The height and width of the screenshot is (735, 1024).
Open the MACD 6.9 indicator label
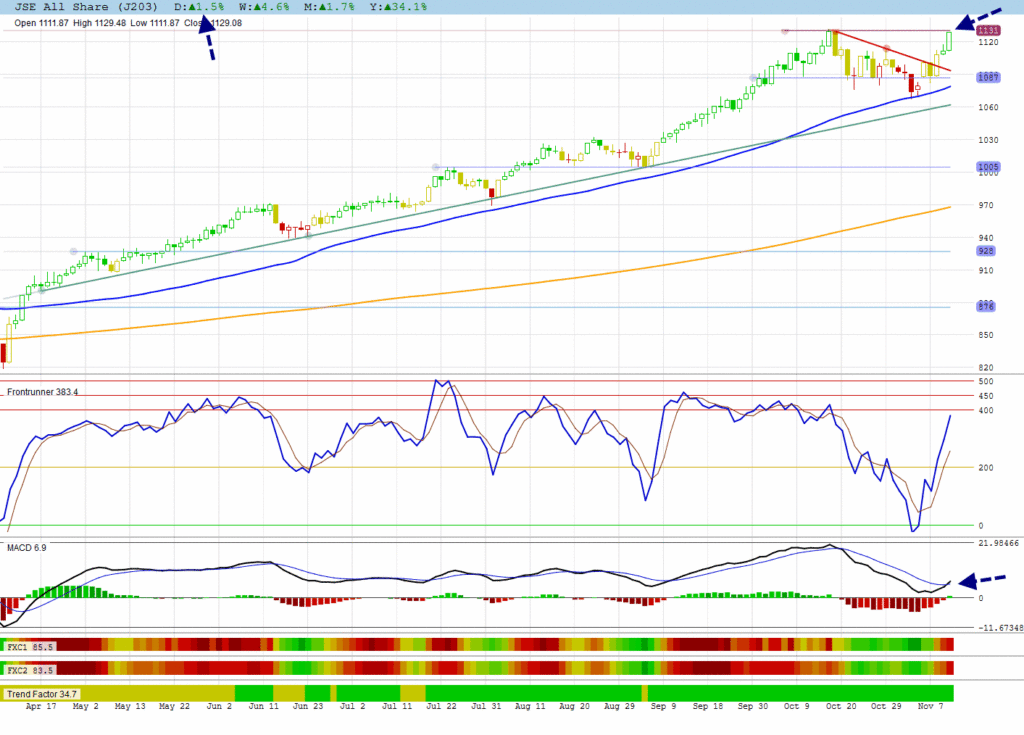click(x=26, y=547)
